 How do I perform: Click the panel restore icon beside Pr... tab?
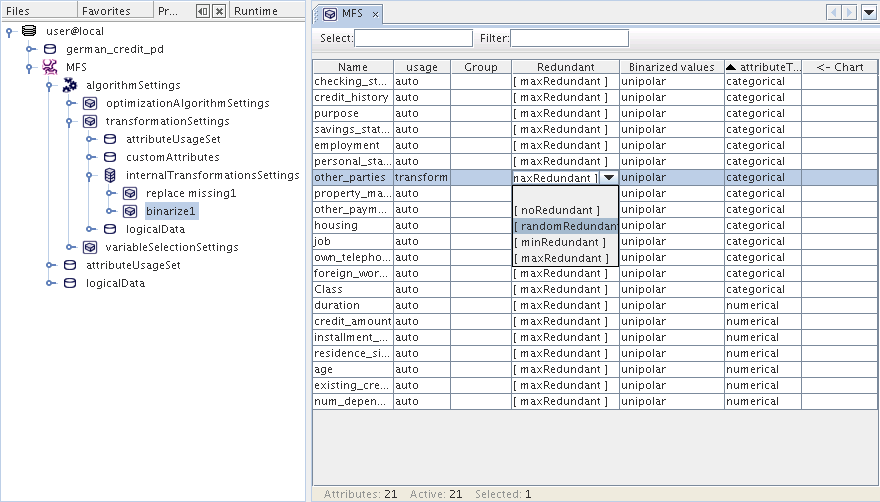pyautogui.click(x=202, y=11)
